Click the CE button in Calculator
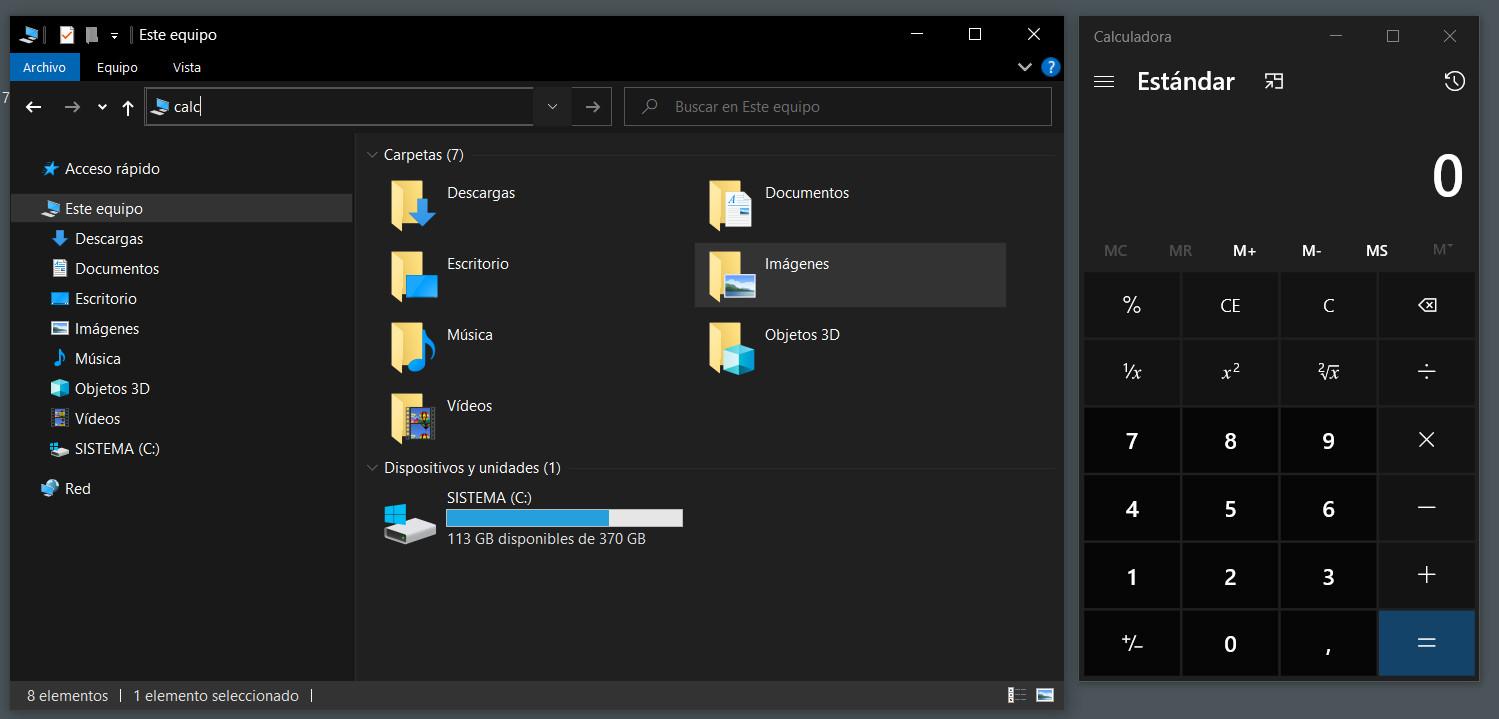1499x719 pixels. [1230, 305]
